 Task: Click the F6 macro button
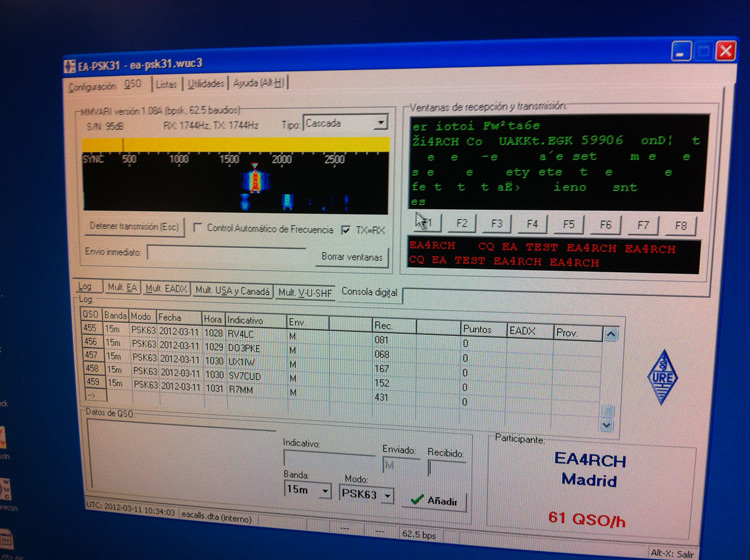[x=606, y=225]
